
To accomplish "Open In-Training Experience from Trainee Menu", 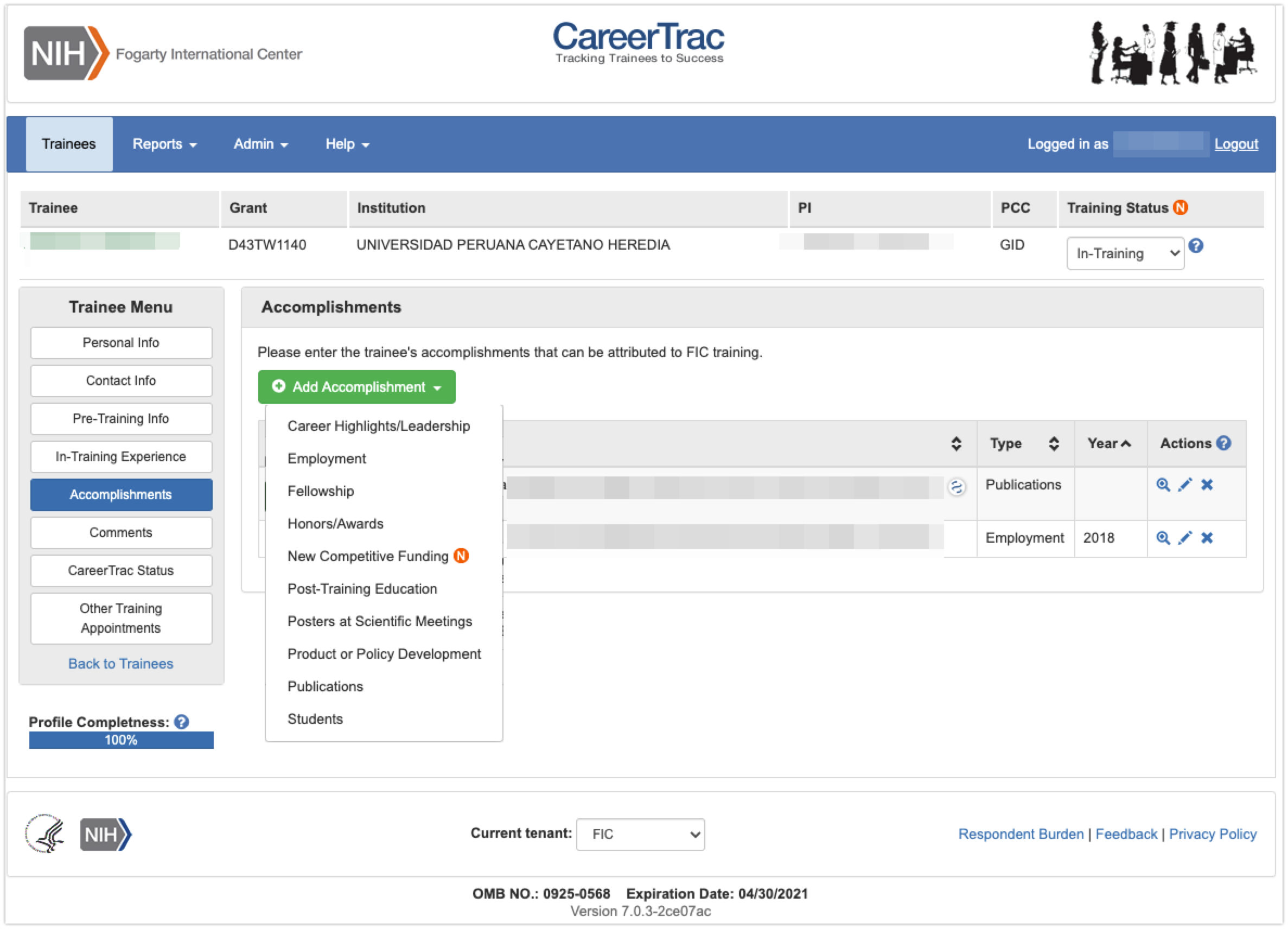I will 121,457.
